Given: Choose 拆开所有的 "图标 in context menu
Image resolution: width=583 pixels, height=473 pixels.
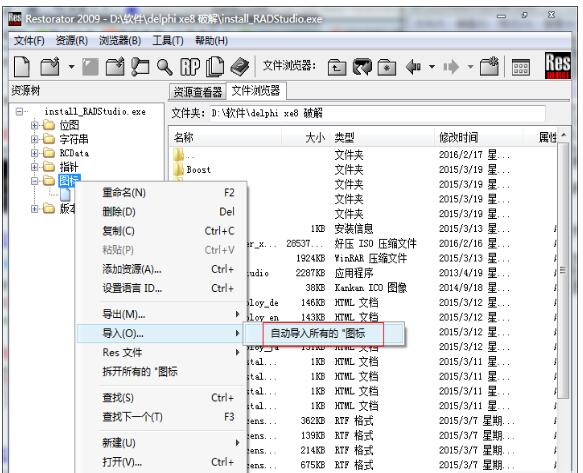Looking at the screenshot, I should coord(162,372).
